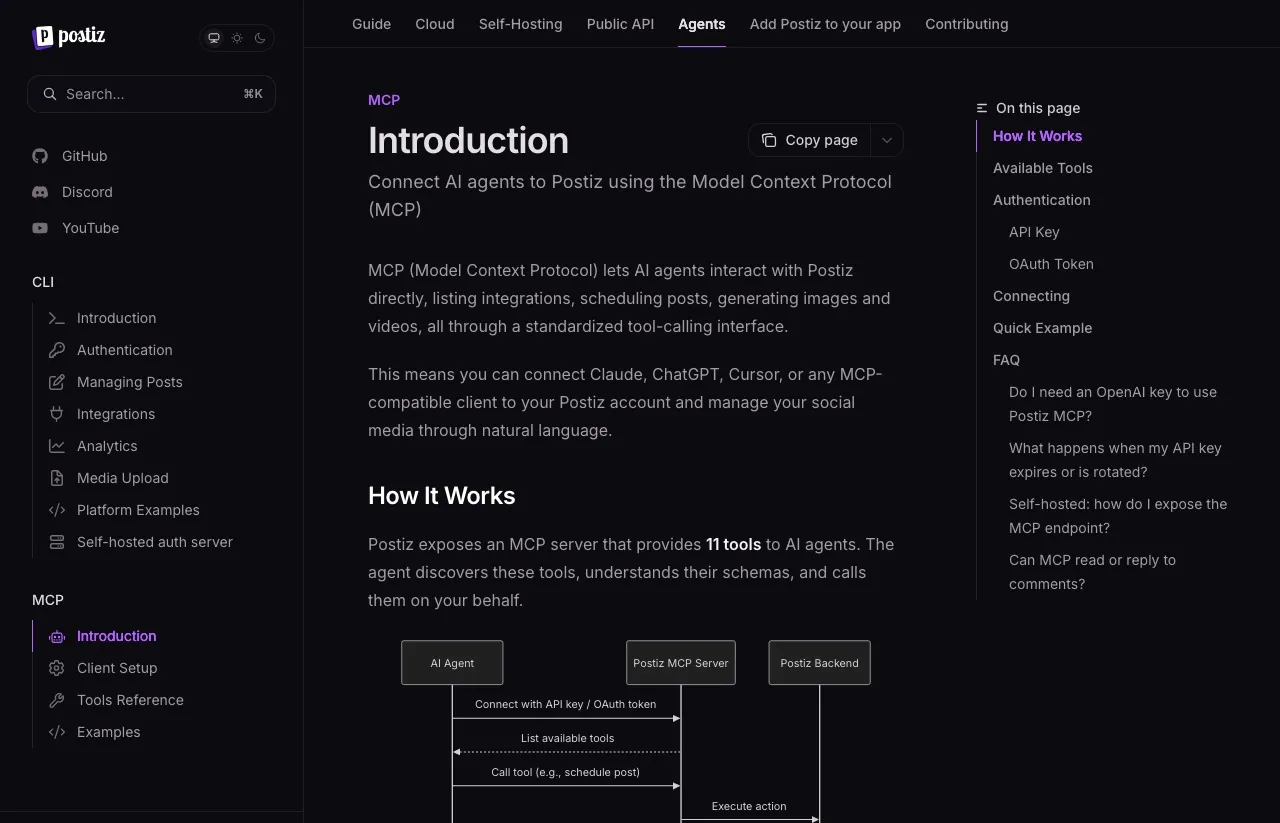Open 'Can MCP read or reply' link

(1092, 572)
